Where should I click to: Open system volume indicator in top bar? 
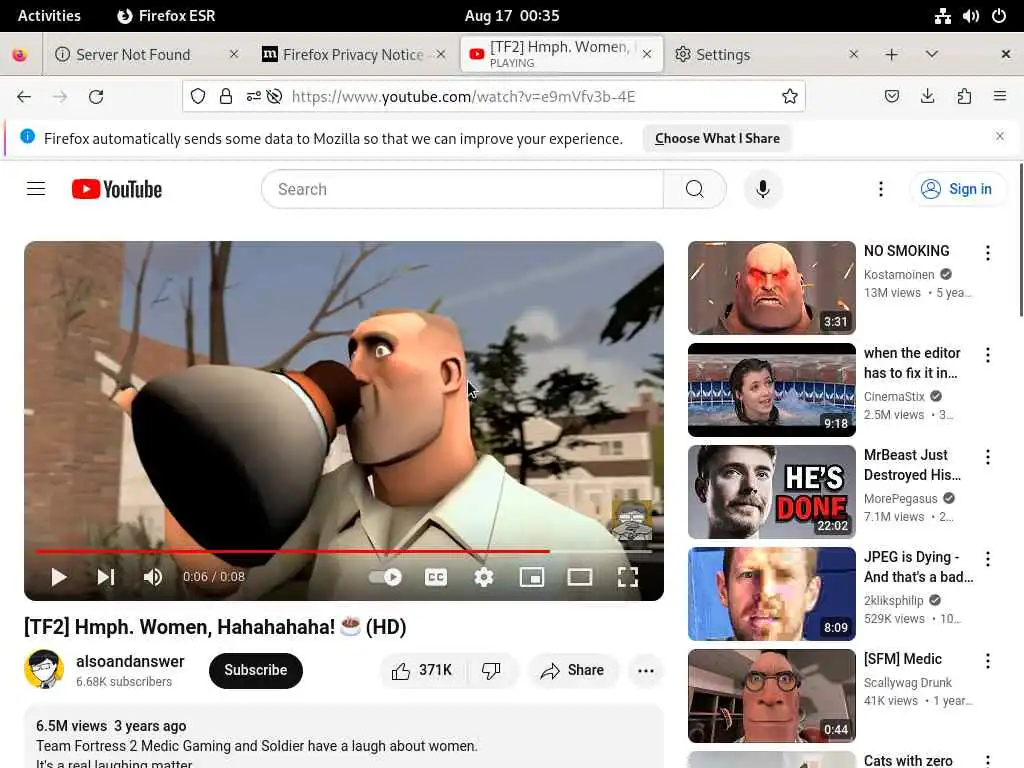(x=970, y=16)
